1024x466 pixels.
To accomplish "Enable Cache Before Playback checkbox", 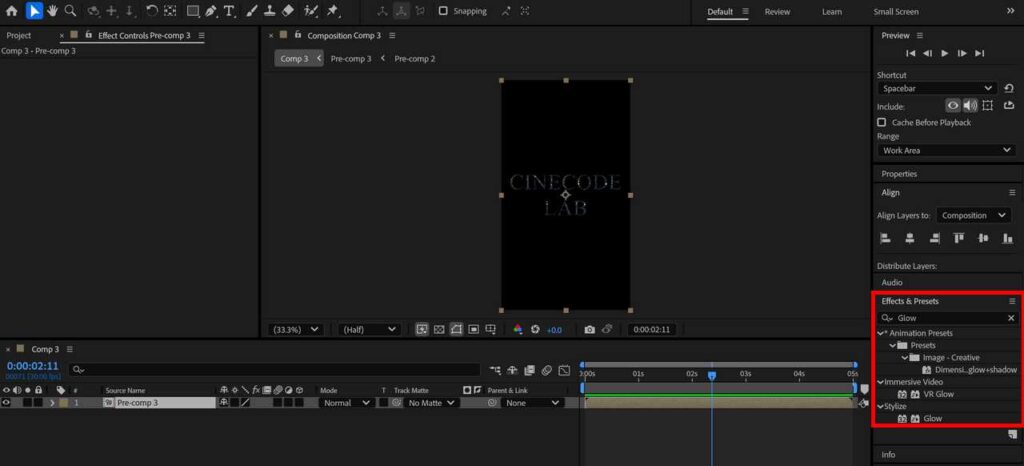I will 882,122.
